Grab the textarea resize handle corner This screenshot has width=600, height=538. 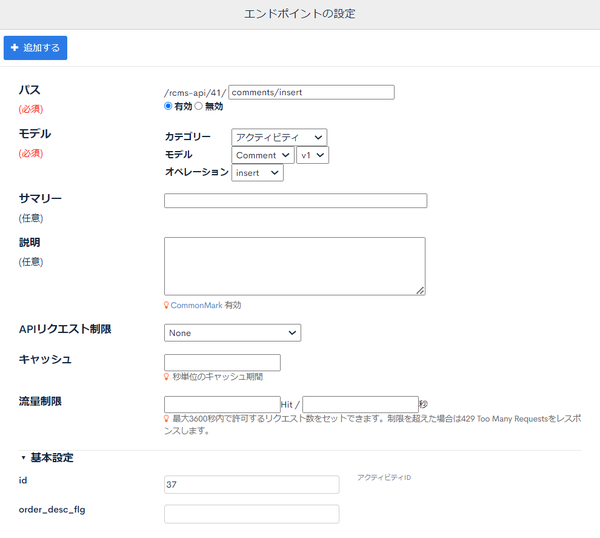(420, 290)
